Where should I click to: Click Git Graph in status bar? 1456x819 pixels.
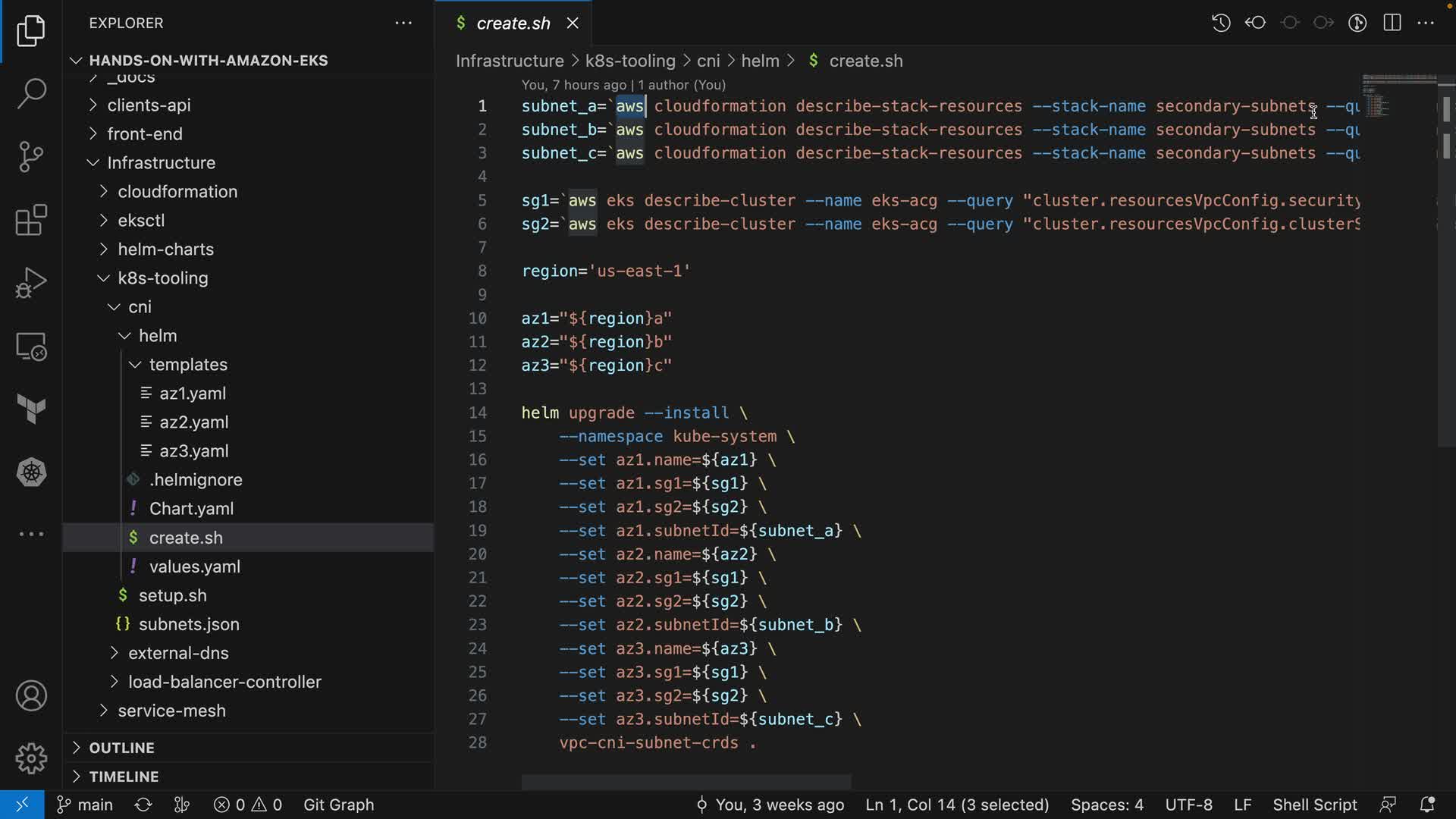pos(338,805)
